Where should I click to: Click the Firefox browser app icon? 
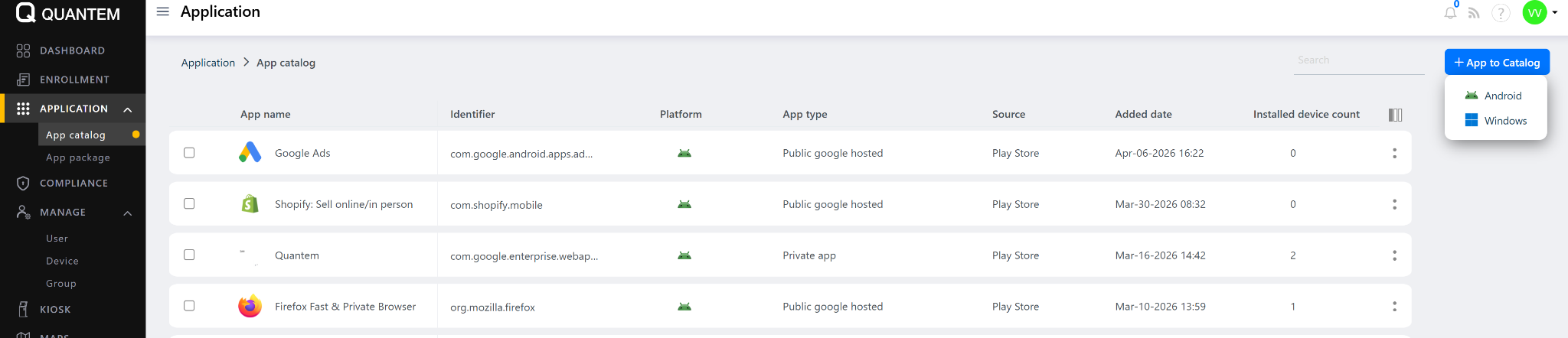[250, 307]
